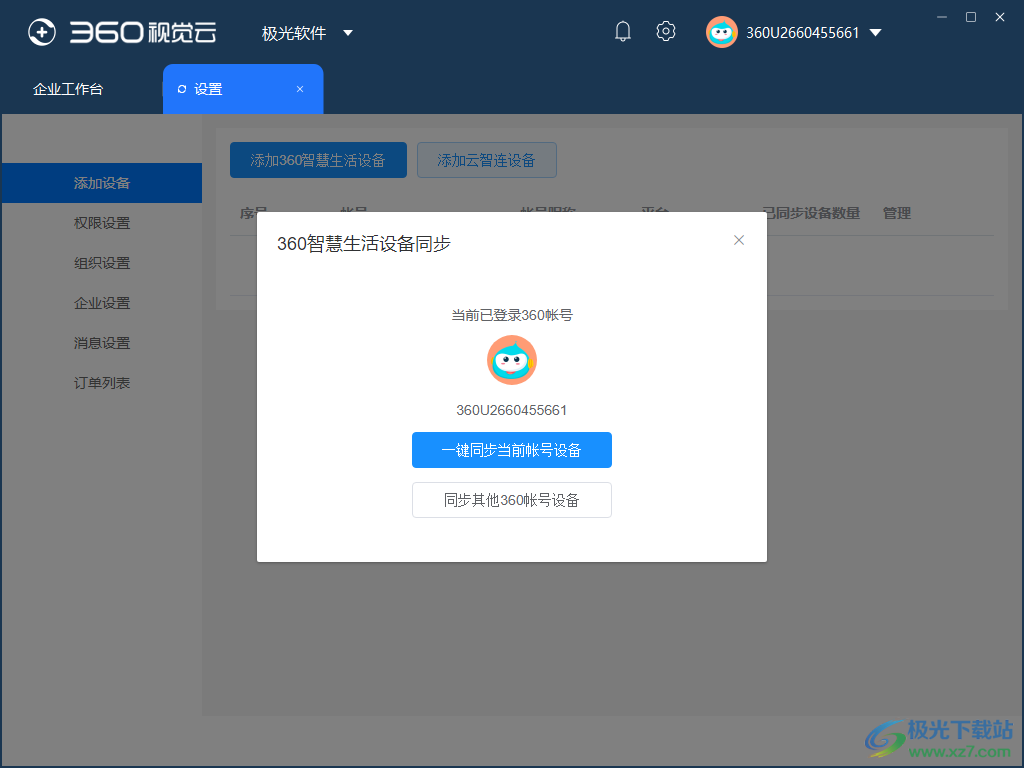1024x768 pixels.
Task: Click the 已同步设备数量 column header
Action: pos(811,213)
